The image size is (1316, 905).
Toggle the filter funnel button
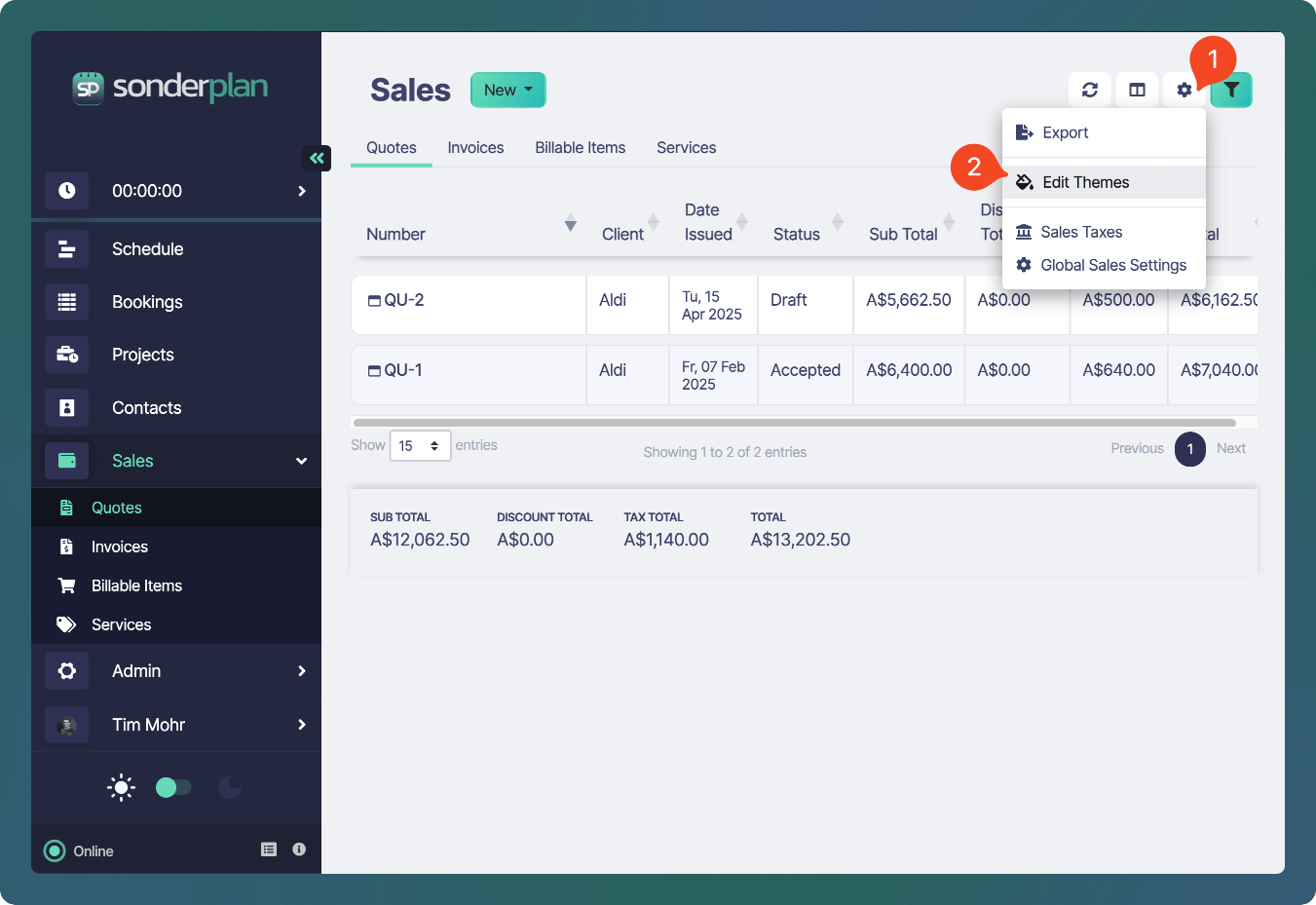pyautogui.click(x=1231, y=90)
